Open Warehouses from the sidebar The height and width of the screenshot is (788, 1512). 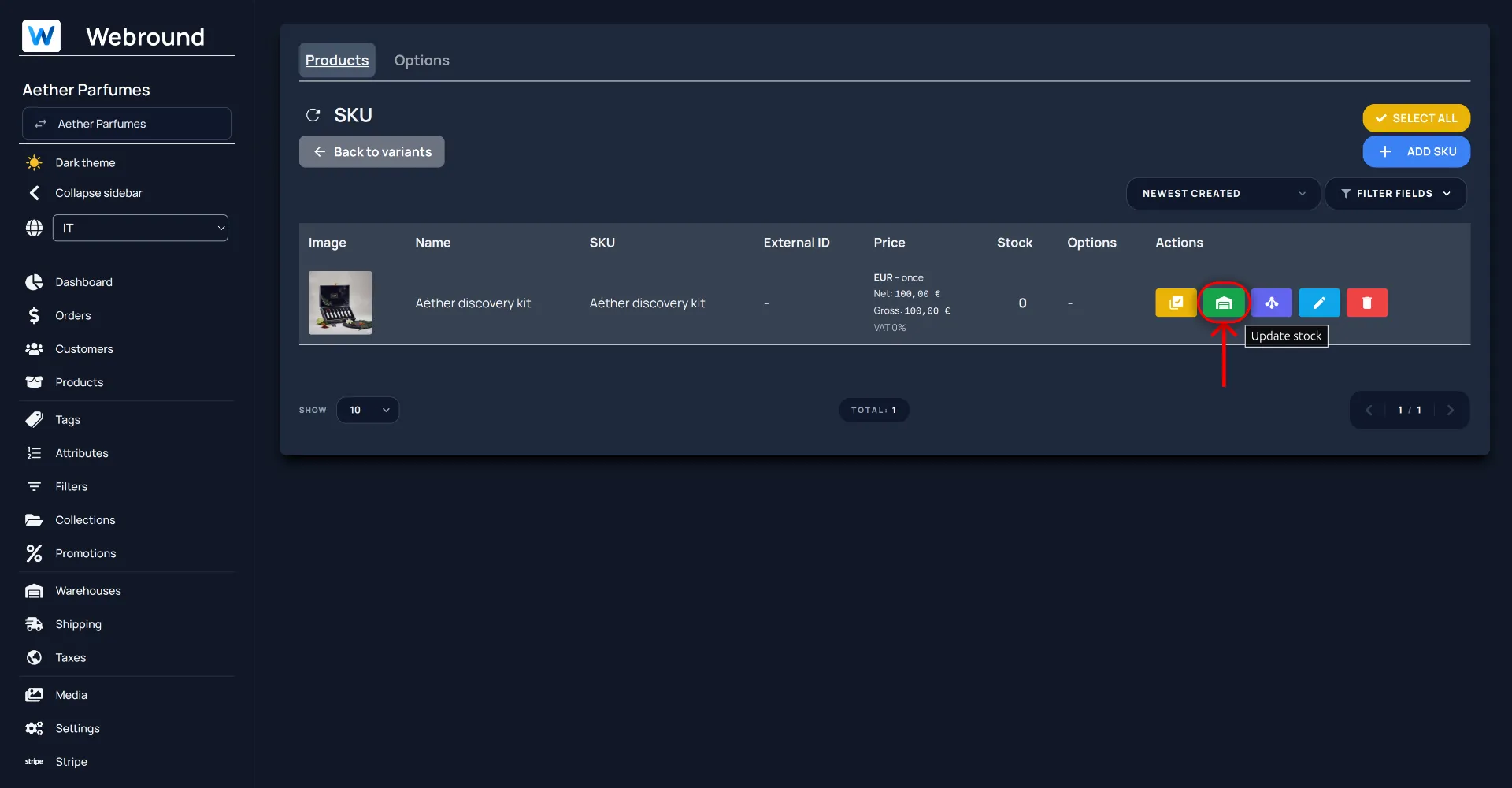[x=87, y=591]
